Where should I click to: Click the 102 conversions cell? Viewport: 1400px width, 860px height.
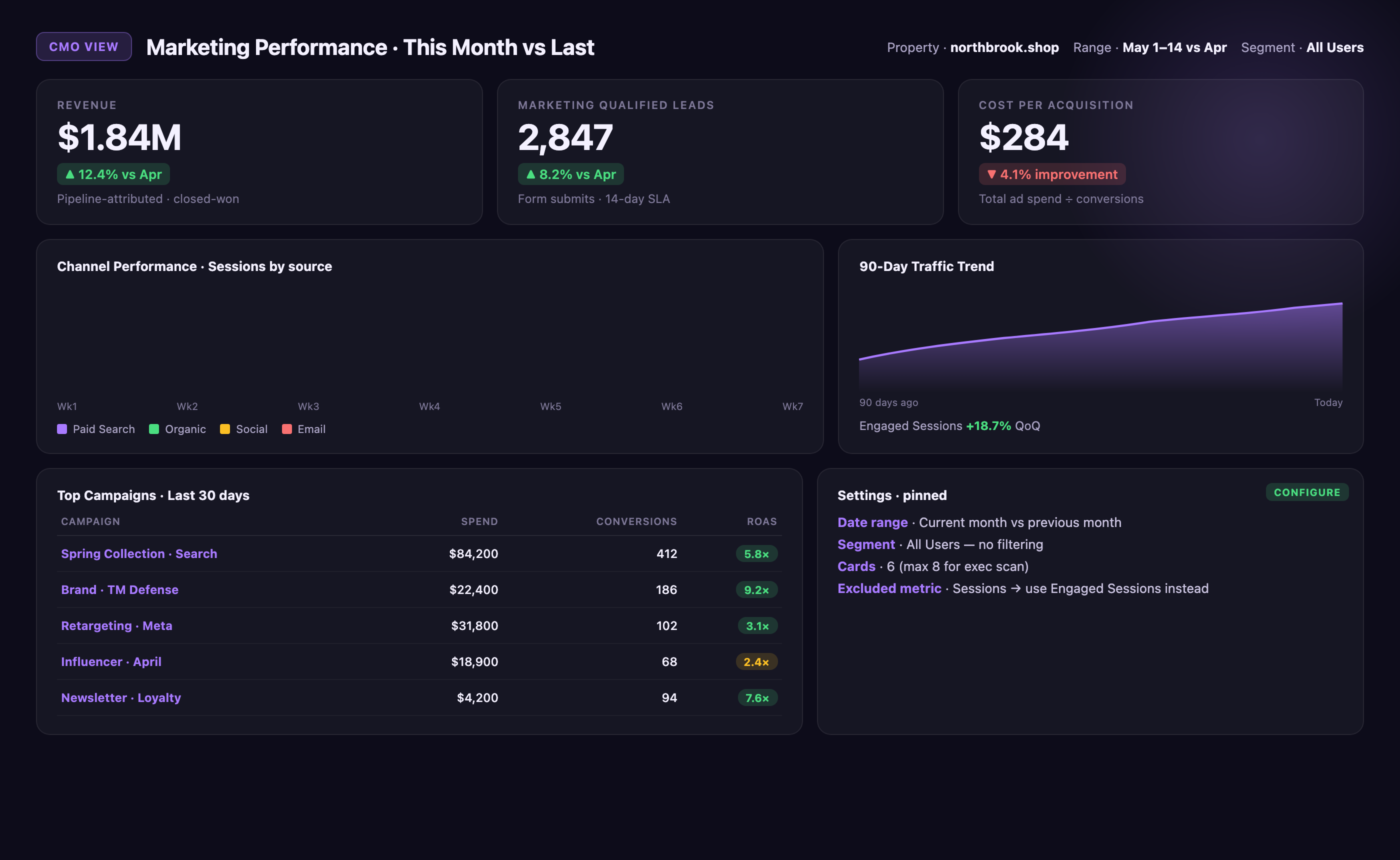click(x=666, y=625)
